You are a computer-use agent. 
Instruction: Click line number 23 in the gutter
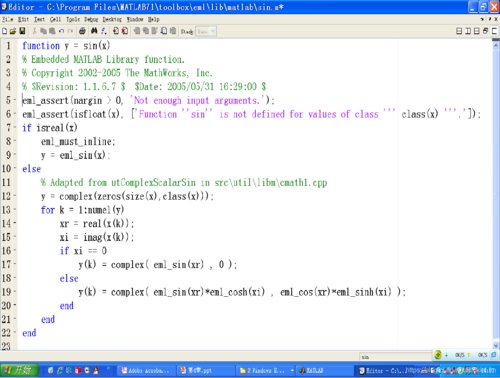(6, 346)
